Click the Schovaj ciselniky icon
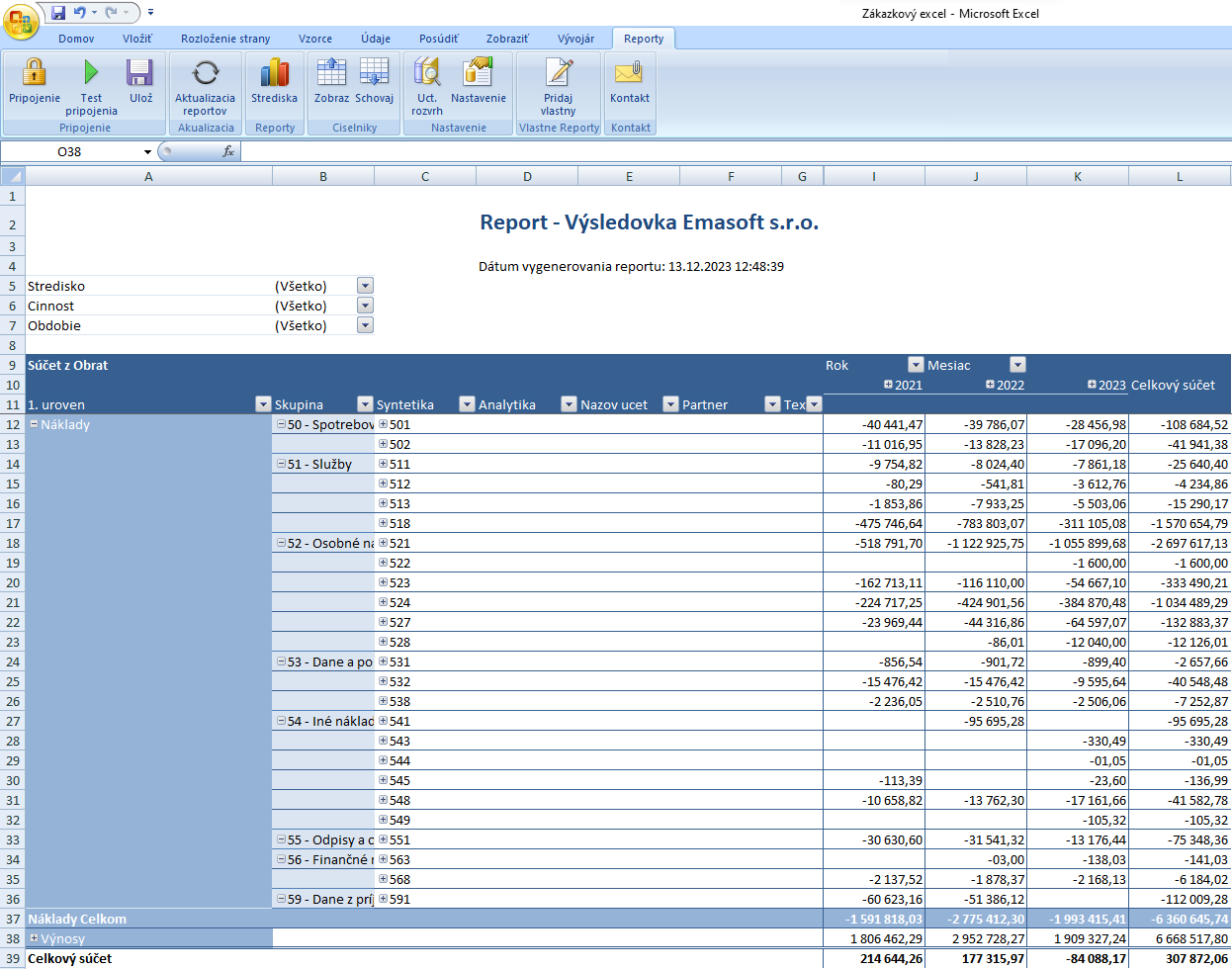Screen dimensions: 1232x969 coord(374,72)
